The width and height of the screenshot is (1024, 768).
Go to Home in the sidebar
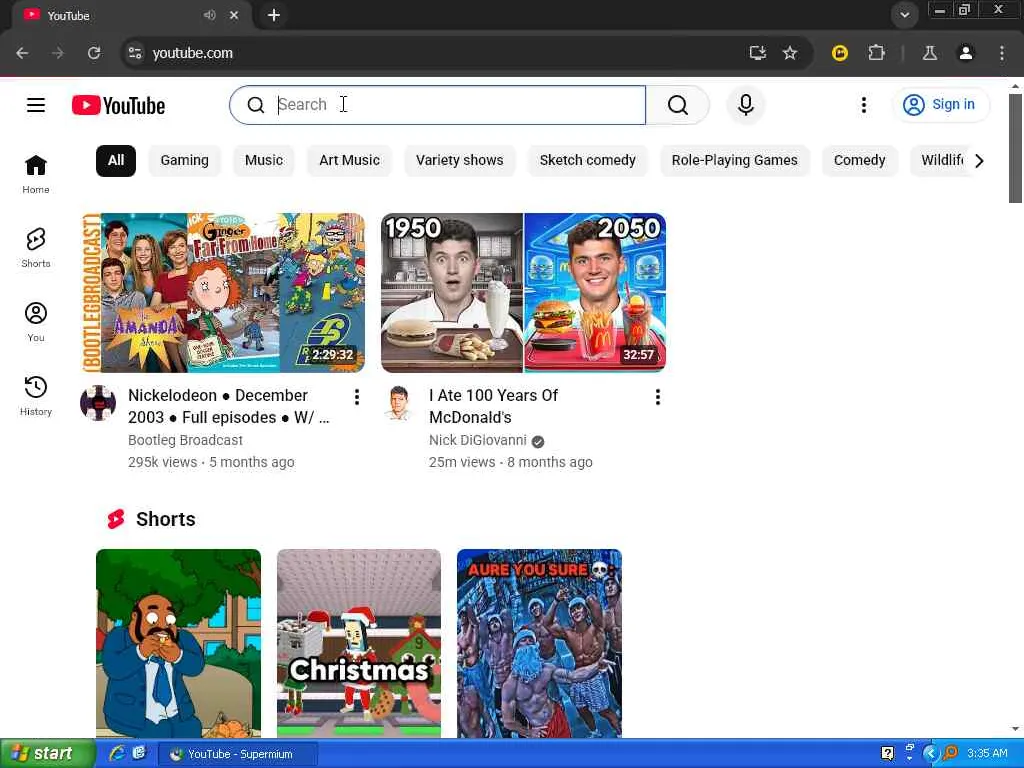[36, 174]
